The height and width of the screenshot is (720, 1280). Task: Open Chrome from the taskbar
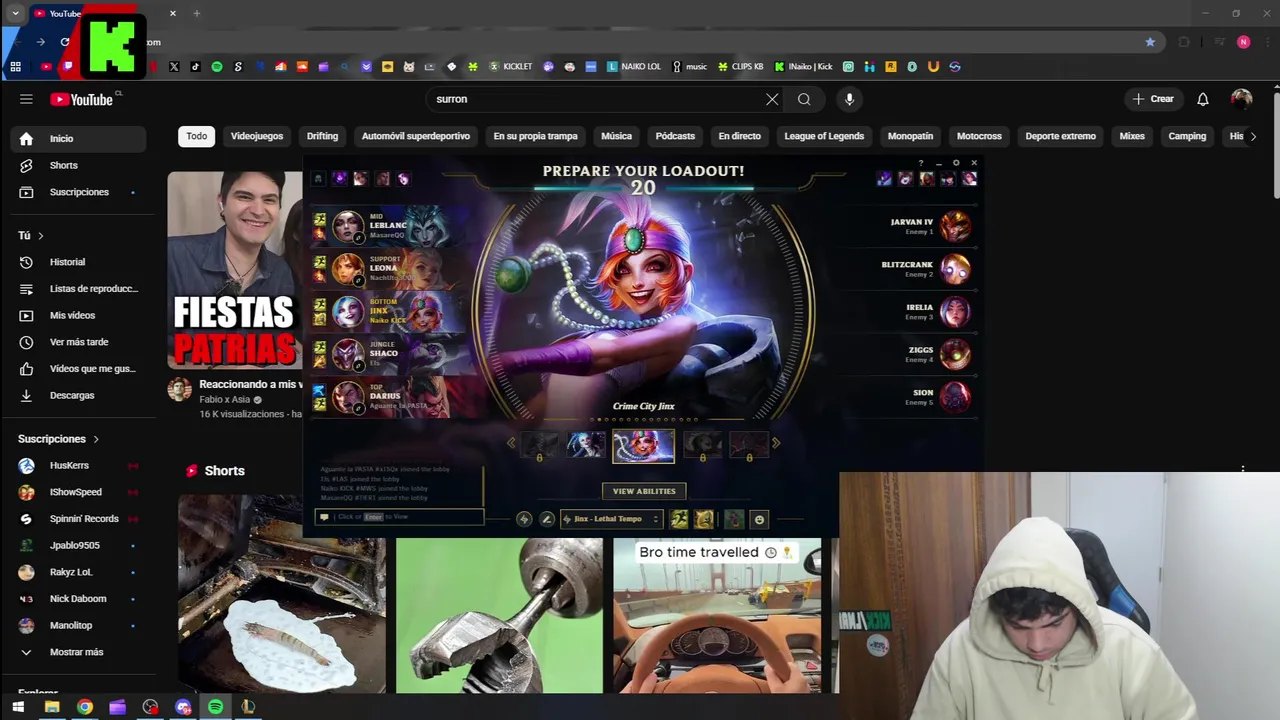[x=85, y=707]
